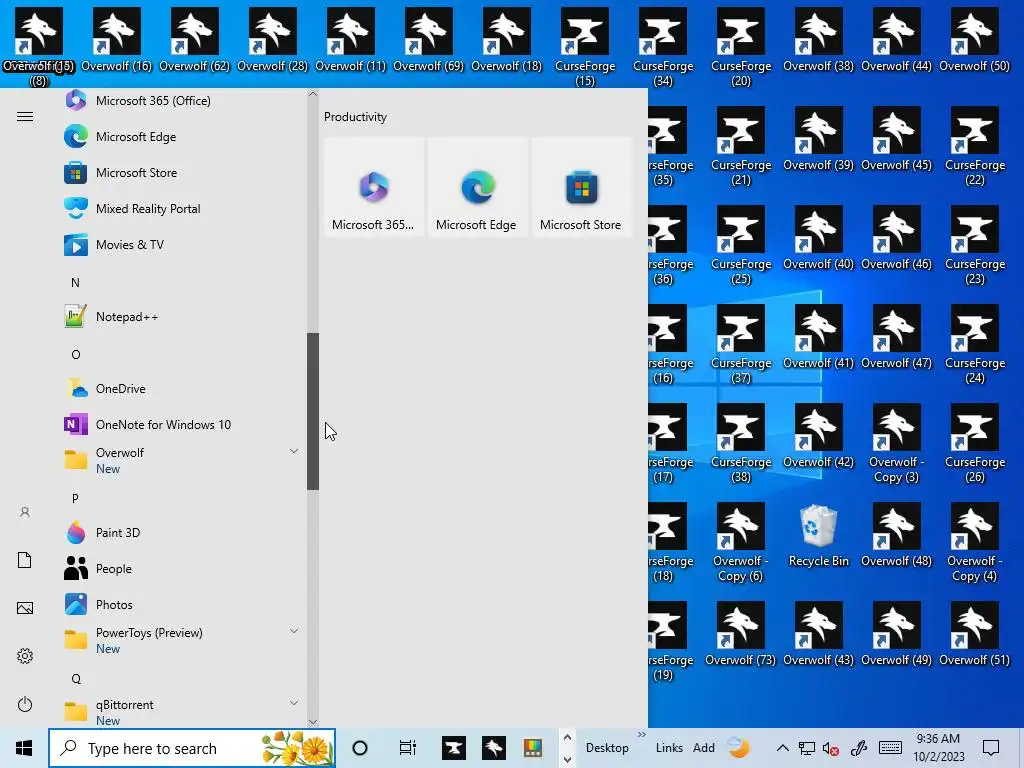Open Settings gear in Start sidebar

[25, 656]
